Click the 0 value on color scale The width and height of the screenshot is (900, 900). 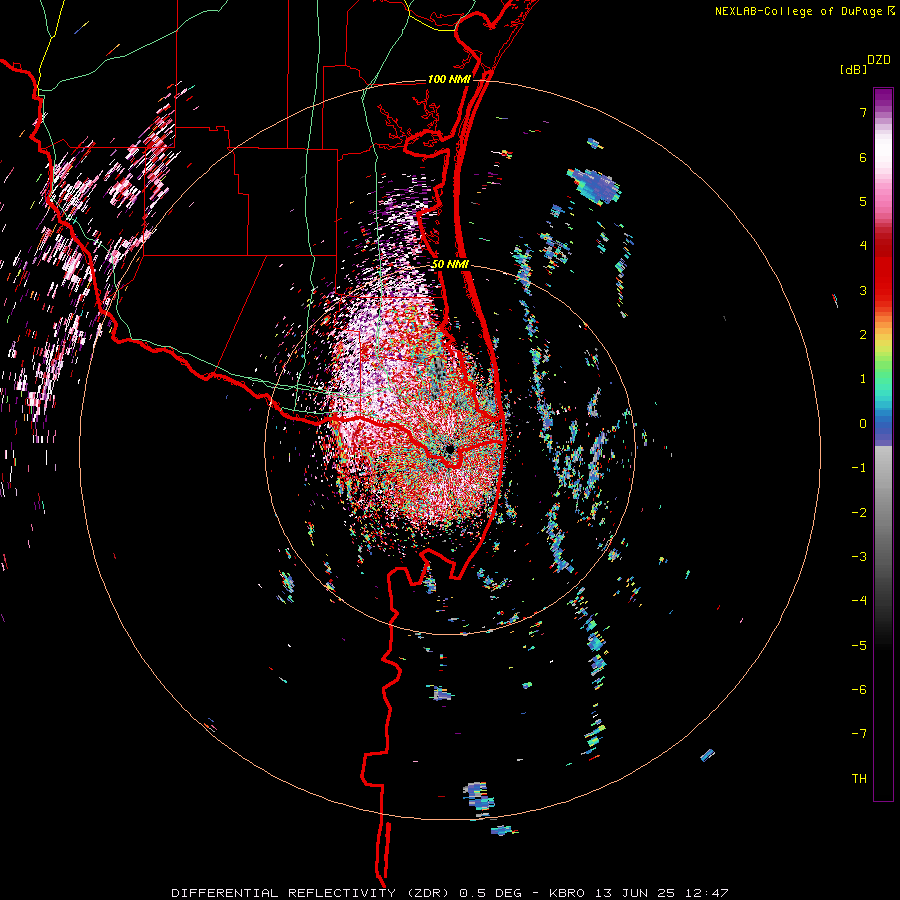863,424
